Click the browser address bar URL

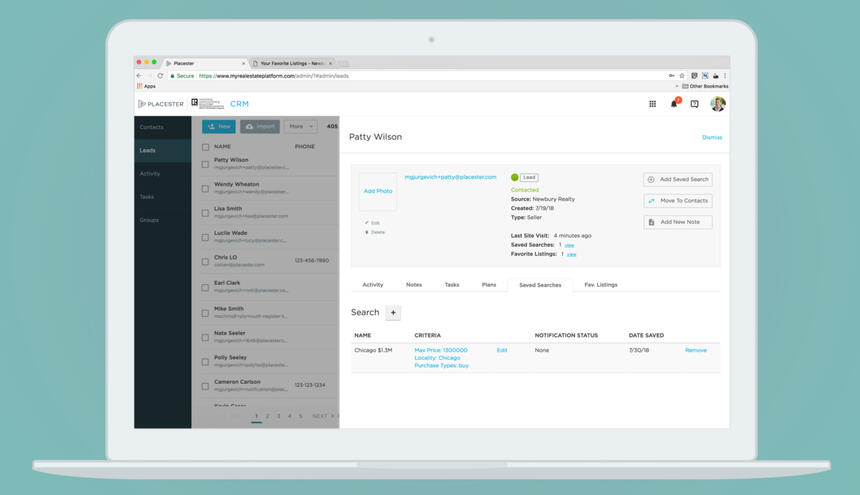point(274,76)
